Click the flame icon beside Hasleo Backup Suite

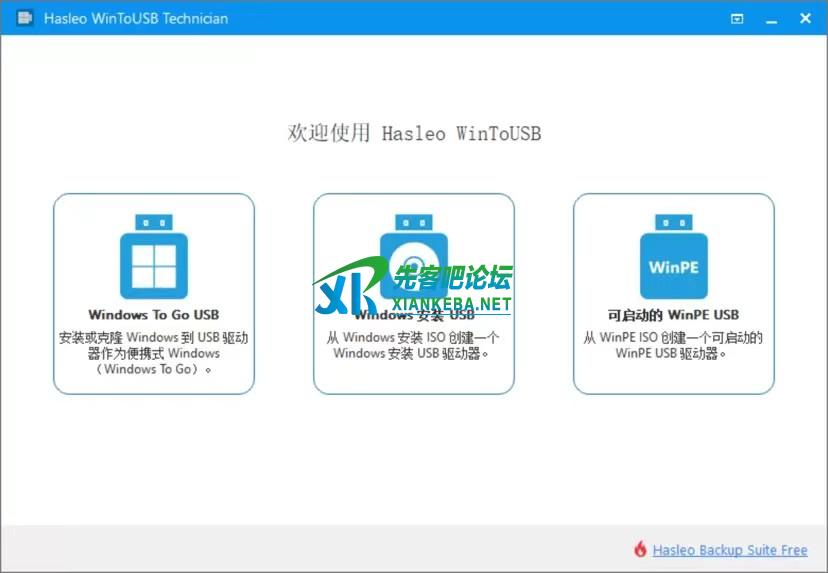tap(640, 549)
